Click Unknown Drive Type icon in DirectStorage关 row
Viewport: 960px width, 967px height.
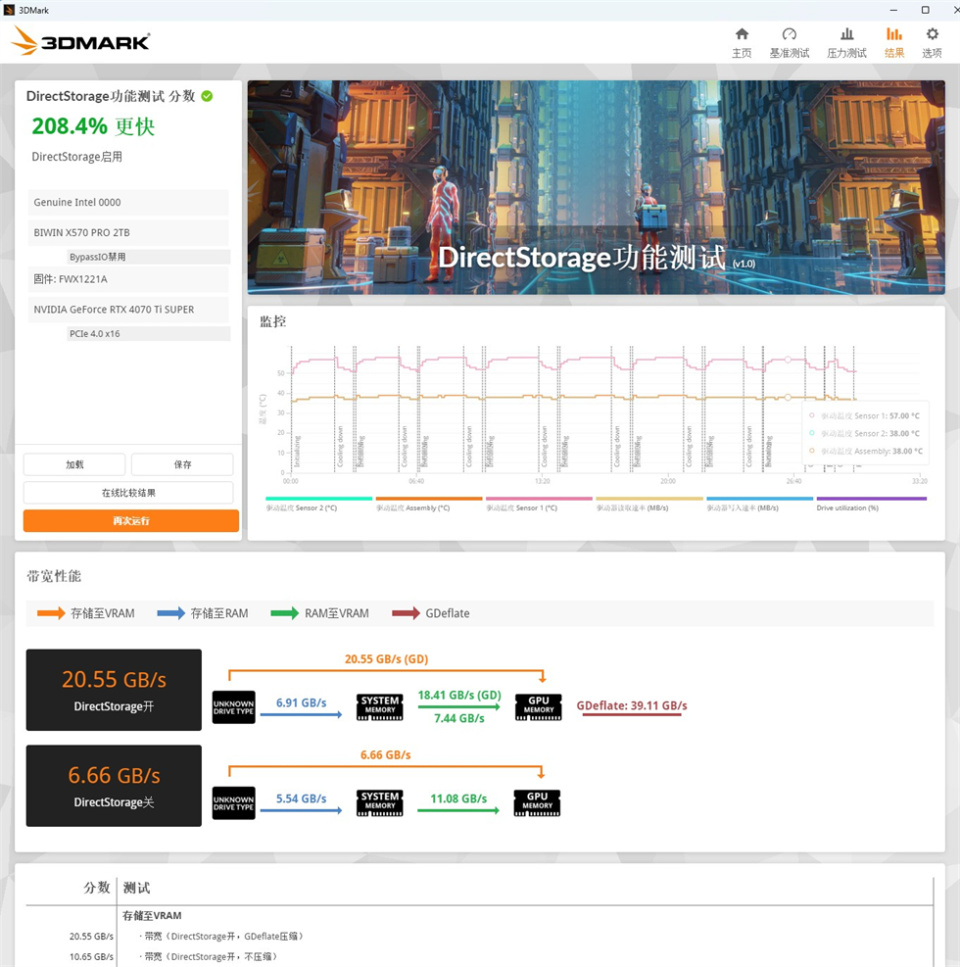click(234, 803)
